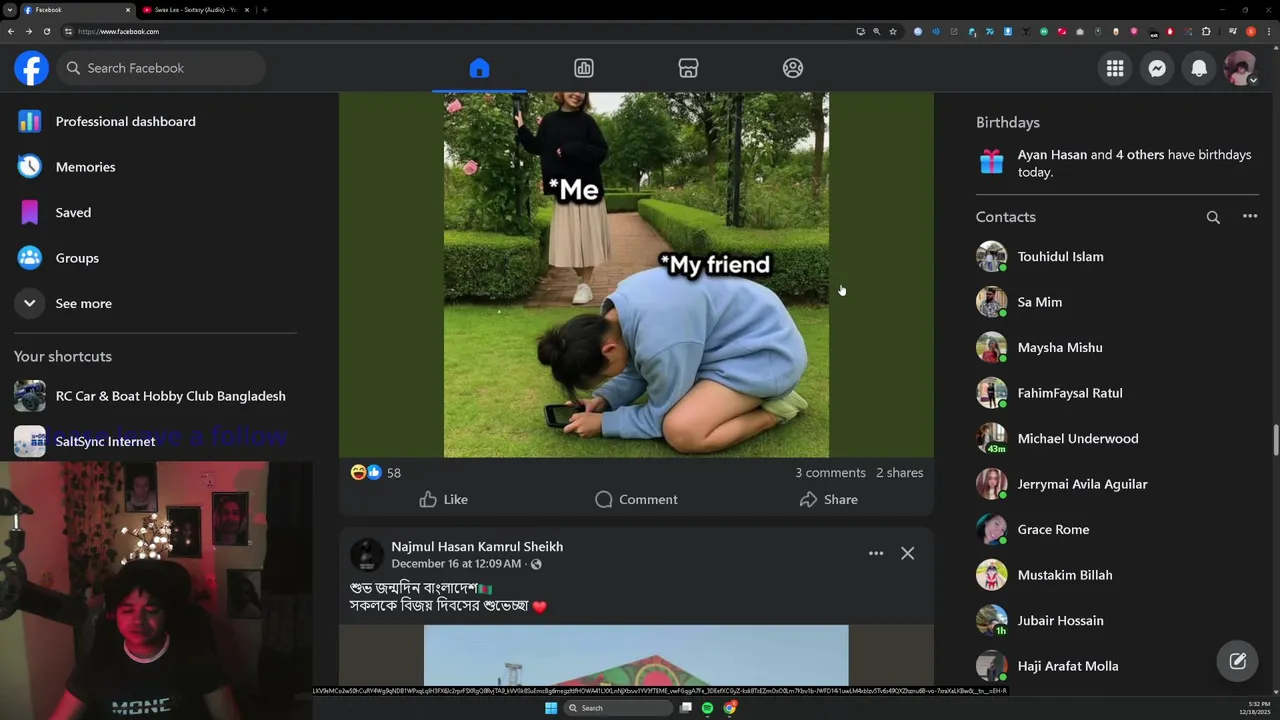The width and height of the screenshot is (1280, 720).
Task: Open Saved in left sidebar
Action: pyautogui.click(x=155, y=212)
